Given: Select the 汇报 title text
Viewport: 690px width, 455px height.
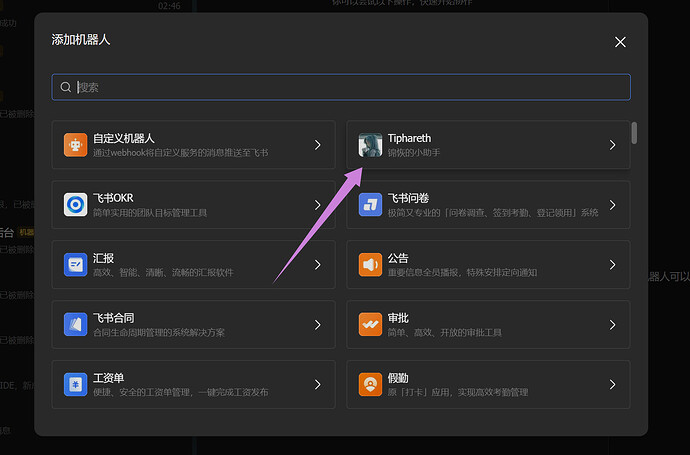Looking at the screenshot, I should (103, 258).
